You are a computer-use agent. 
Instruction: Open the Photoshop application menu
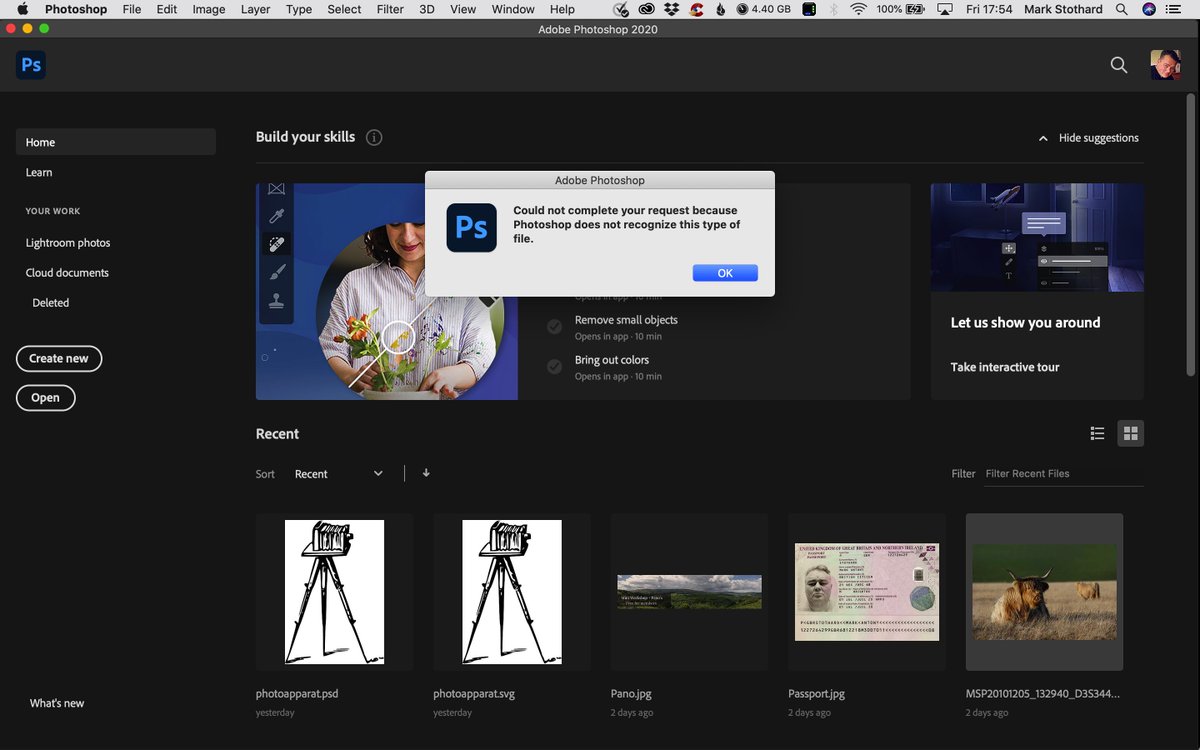[76, 9]
